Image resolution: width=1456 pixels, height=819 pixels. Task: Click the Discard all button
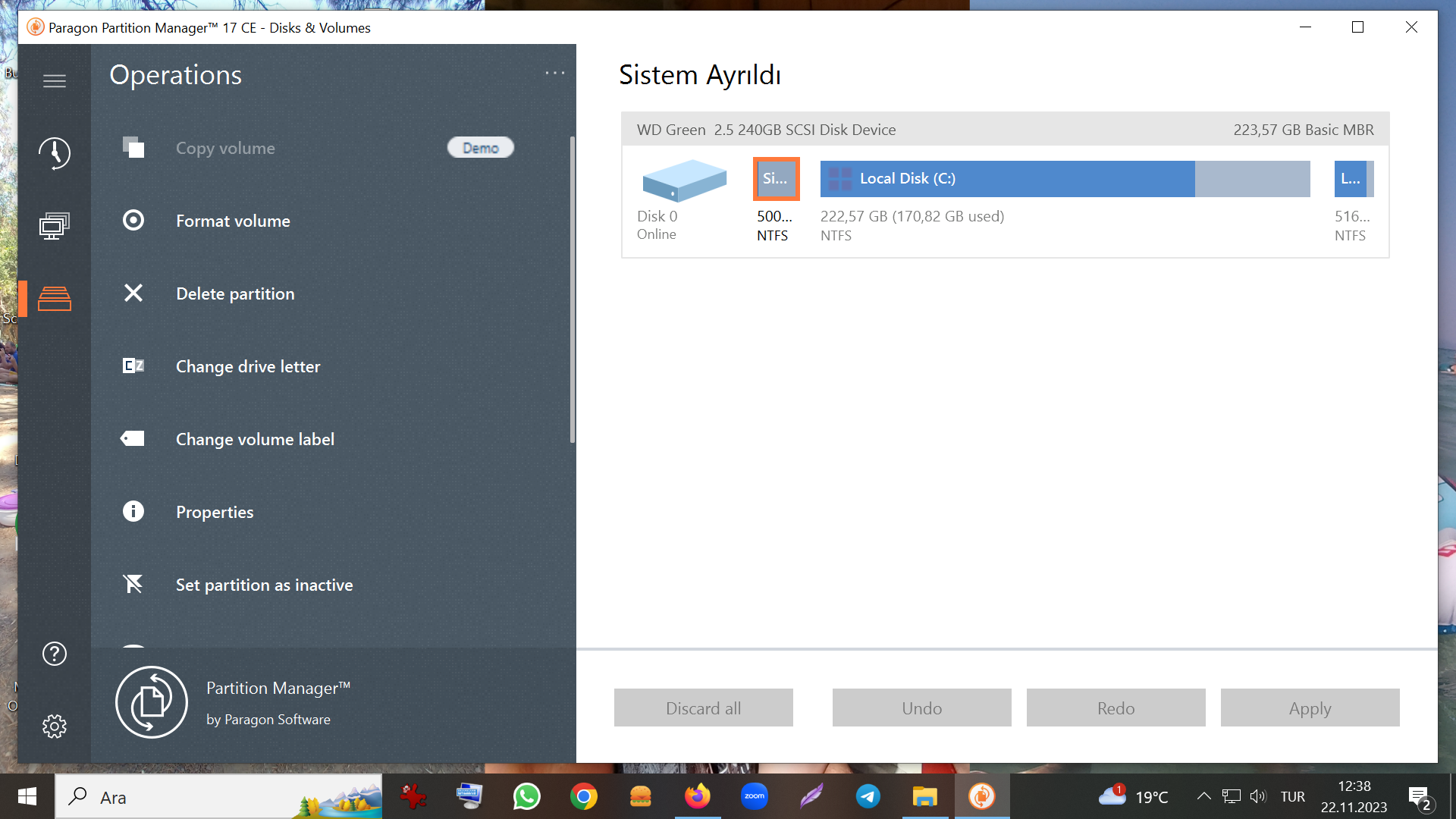pyautogui.click(x=704, y=708)
